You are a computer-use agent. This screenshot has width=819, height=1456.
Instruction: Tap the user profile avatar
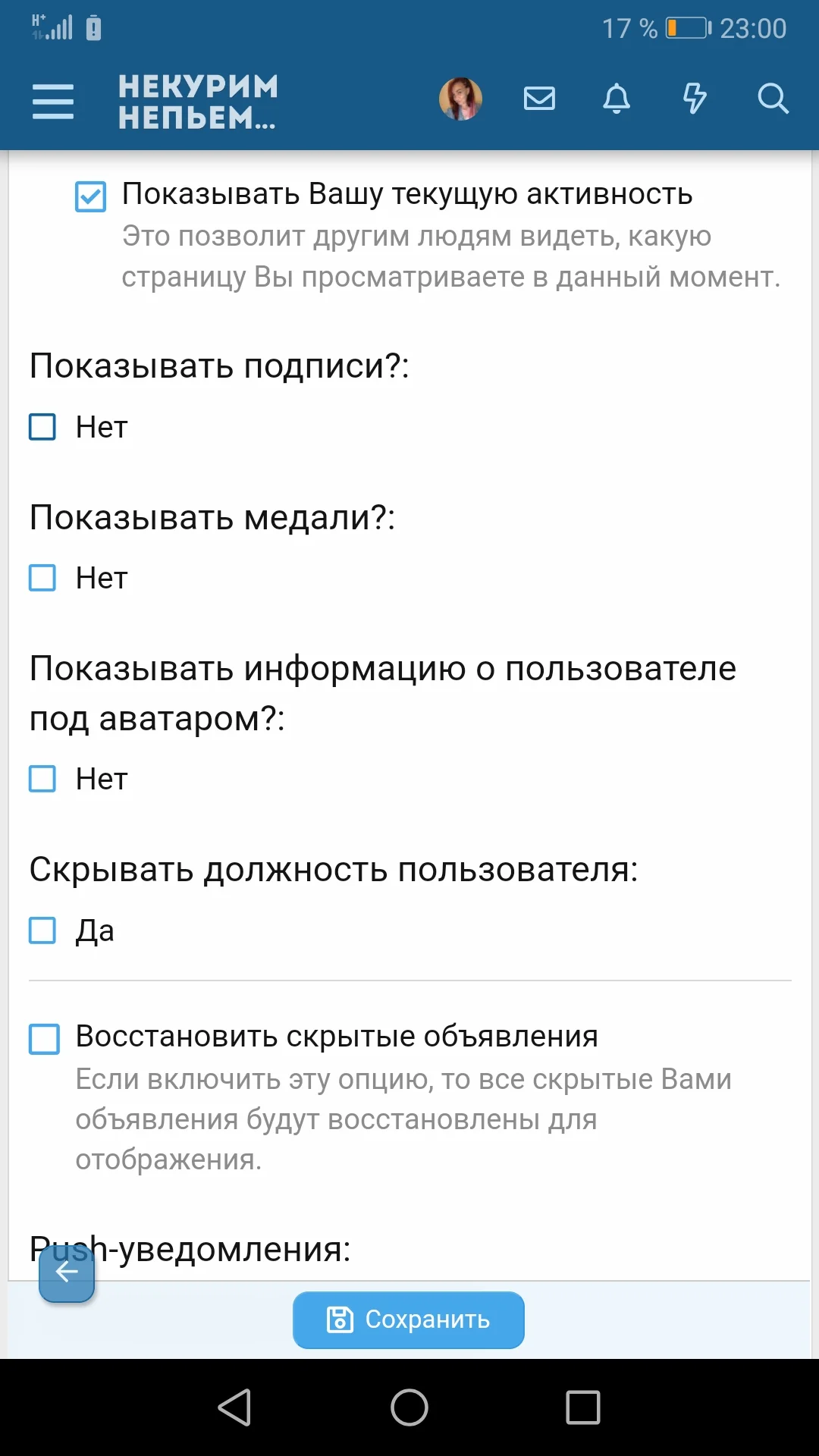460,99
